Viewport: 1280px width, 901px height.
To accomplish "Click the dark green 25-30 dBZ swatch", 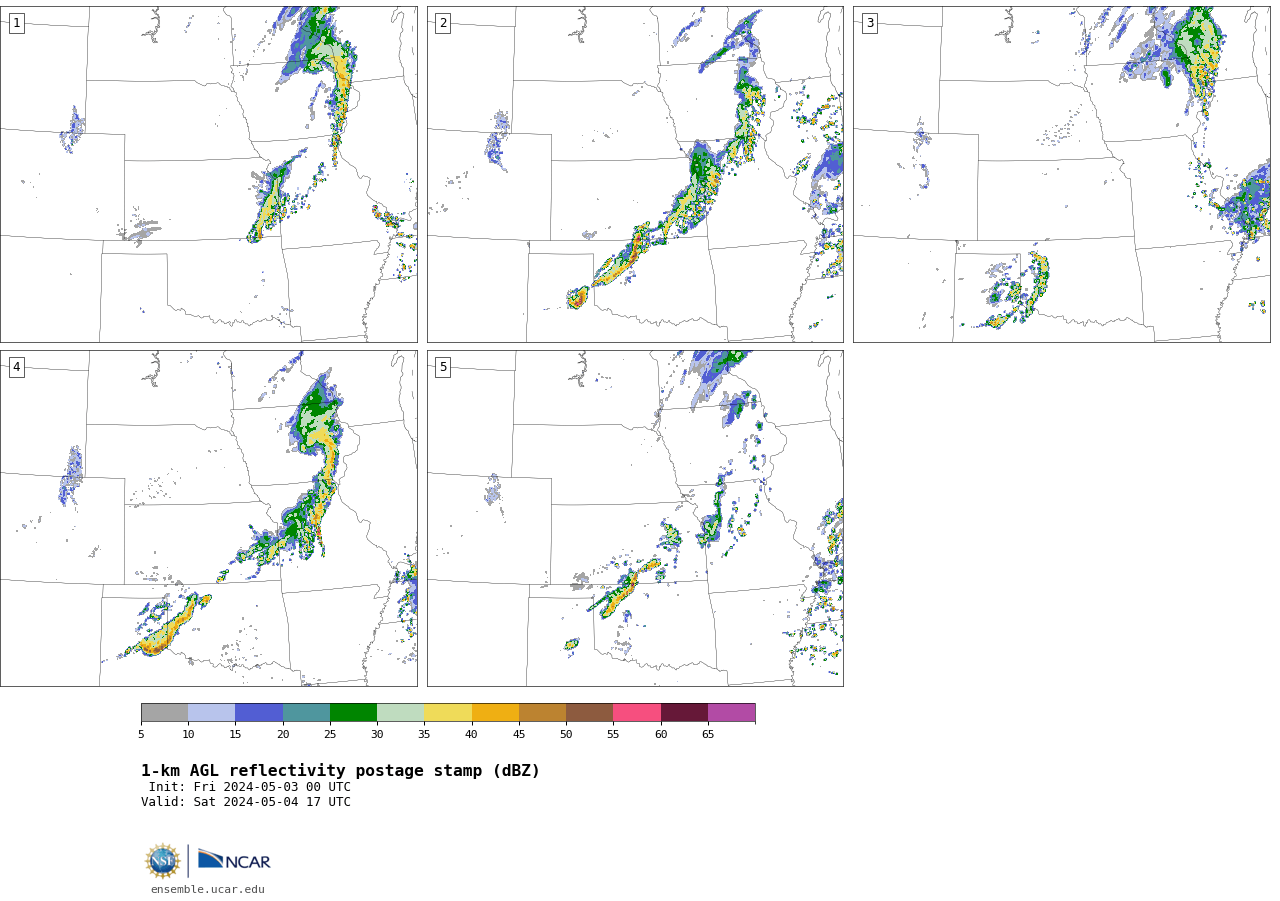I will [x=353, y=713].
